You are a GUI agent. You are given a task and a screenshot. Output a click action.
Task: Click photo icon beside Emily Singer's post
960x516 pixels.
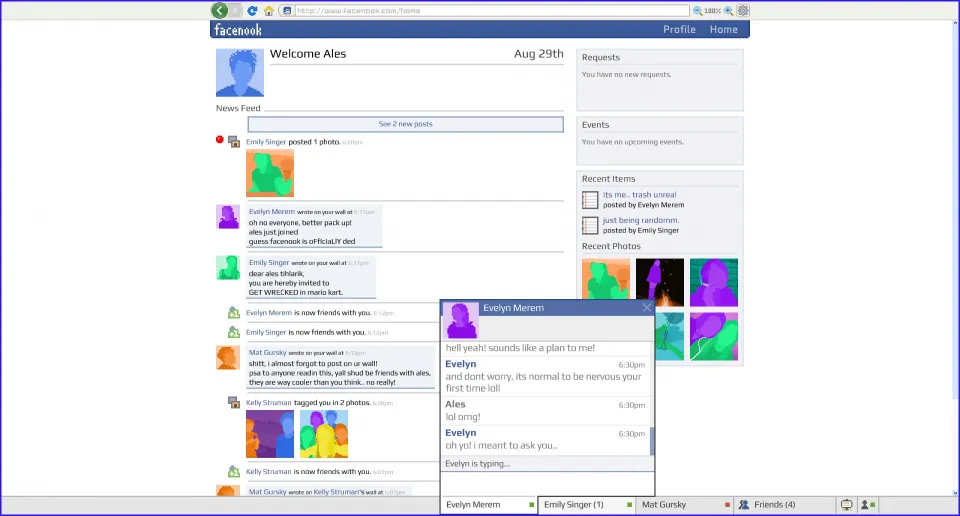pyautogui.click(x=234, y=141)
